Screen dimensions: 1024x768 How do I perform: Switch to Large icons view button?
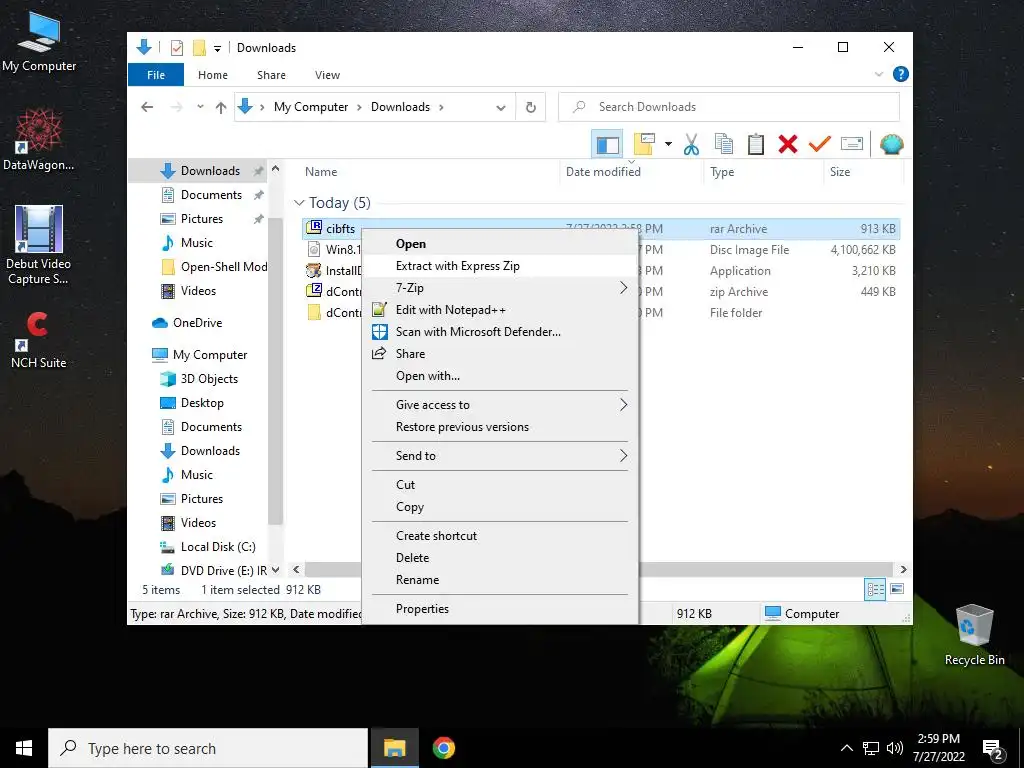click(x=897, y=590)
